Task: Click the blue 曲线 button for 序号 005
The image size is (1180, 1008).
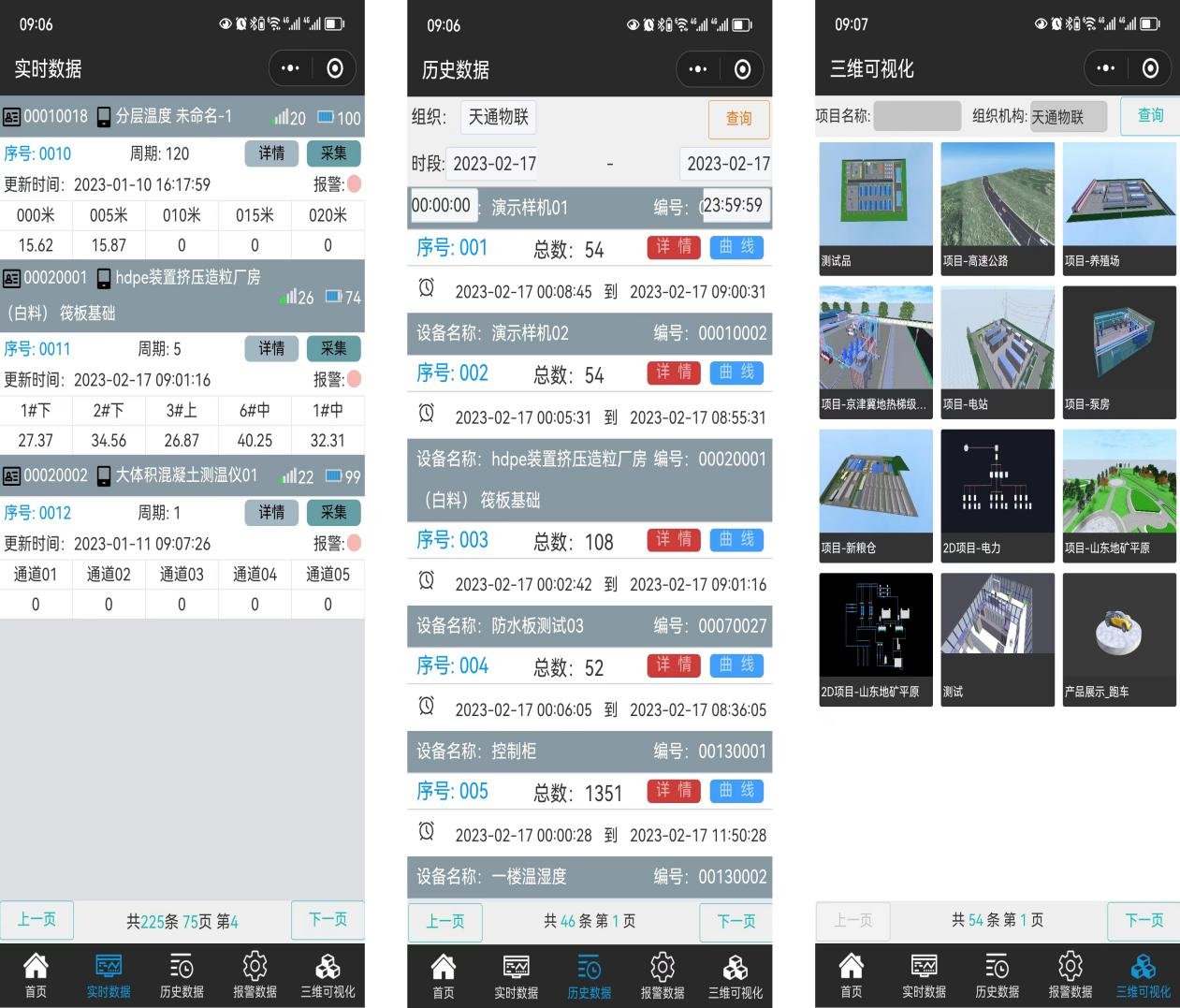Action: click(737, 791)
